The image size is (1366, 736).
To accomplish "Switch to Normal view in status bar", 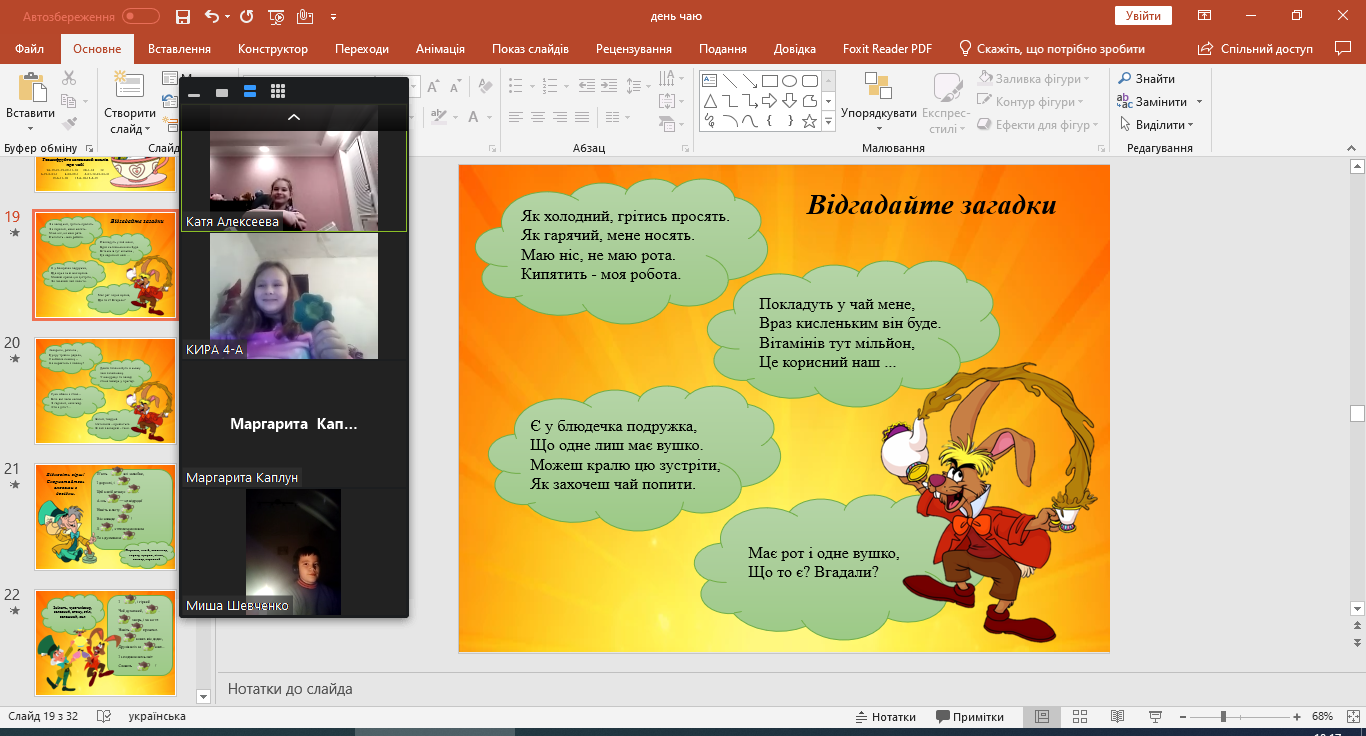I will click(x=1041, y=717).
